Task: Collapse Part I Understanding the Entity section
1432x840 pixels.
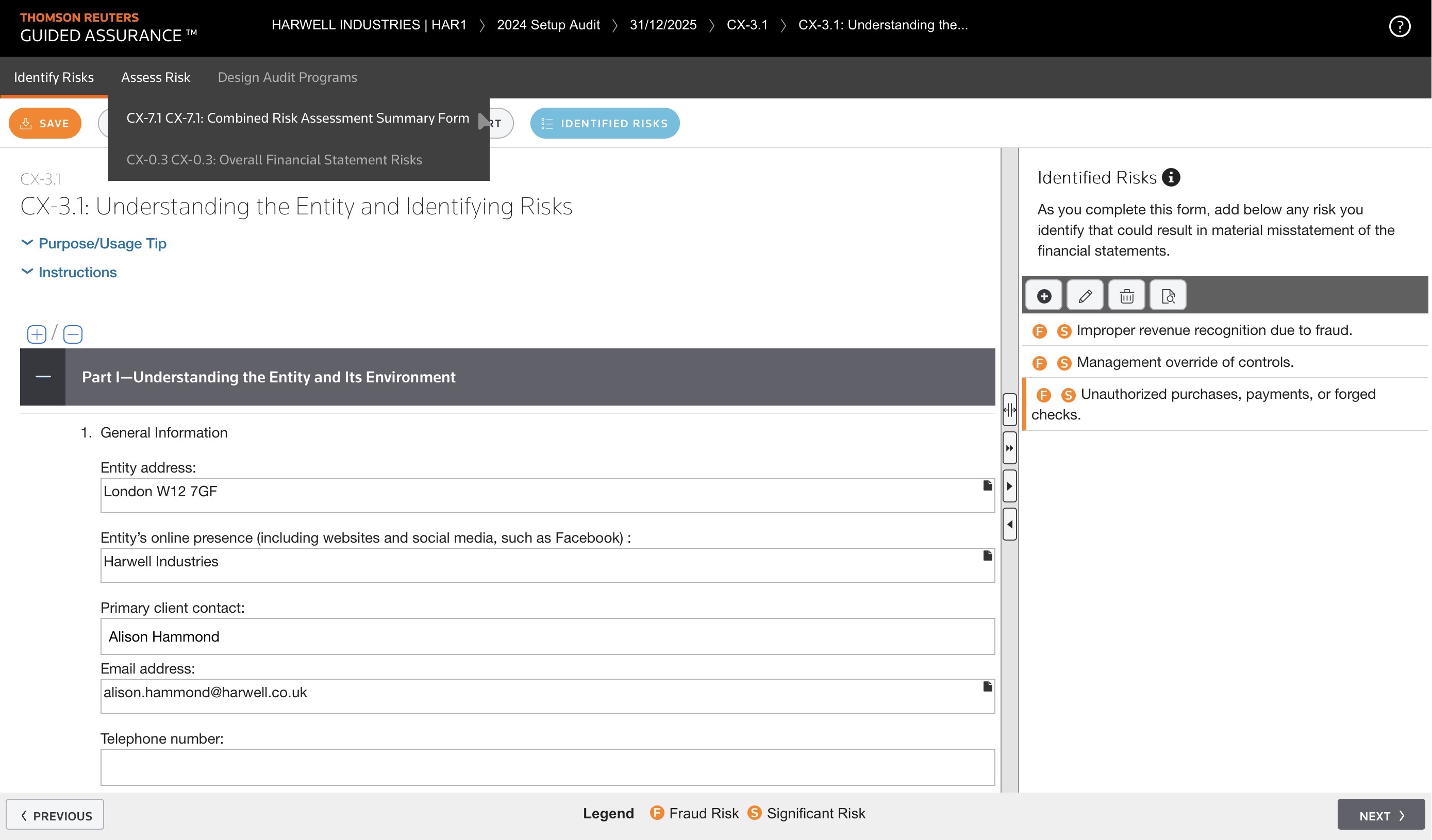Action: pyautogui.click(x=43, y=377)
